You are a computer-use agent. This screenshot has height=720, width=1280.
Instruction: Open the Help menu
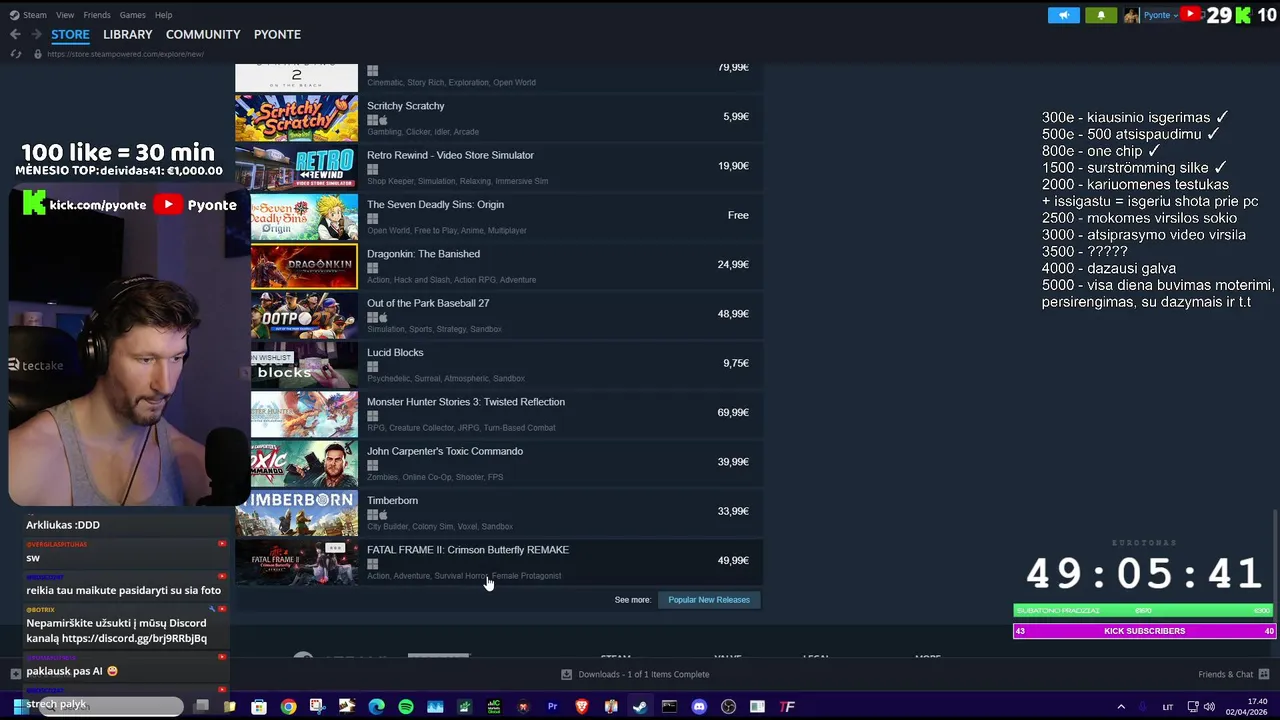coord(163,15)
